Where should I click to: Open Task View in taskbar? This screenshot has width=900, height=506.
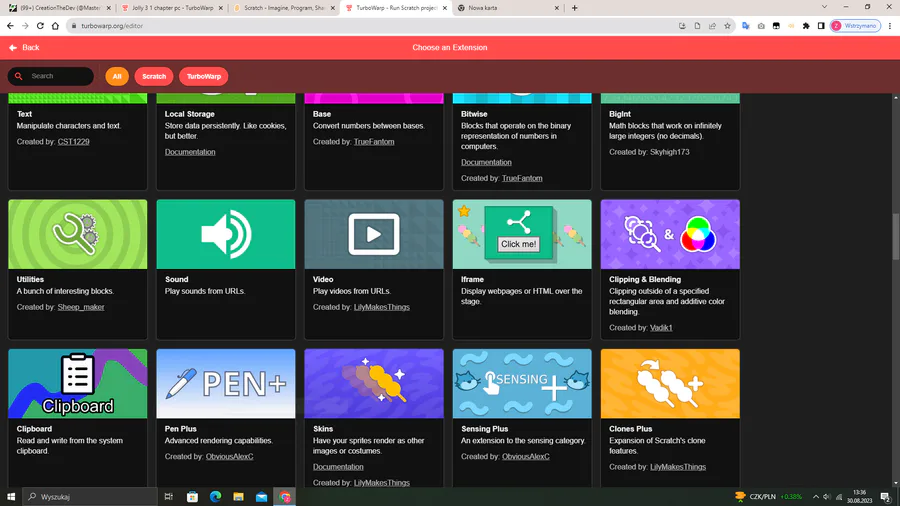coord(168,497)
